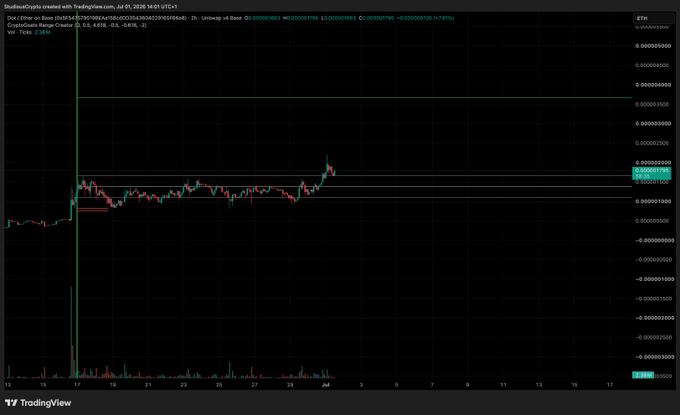Click the 11 date label on the time axis
This screenshot has width=680, height=415.
click(503, 385)
